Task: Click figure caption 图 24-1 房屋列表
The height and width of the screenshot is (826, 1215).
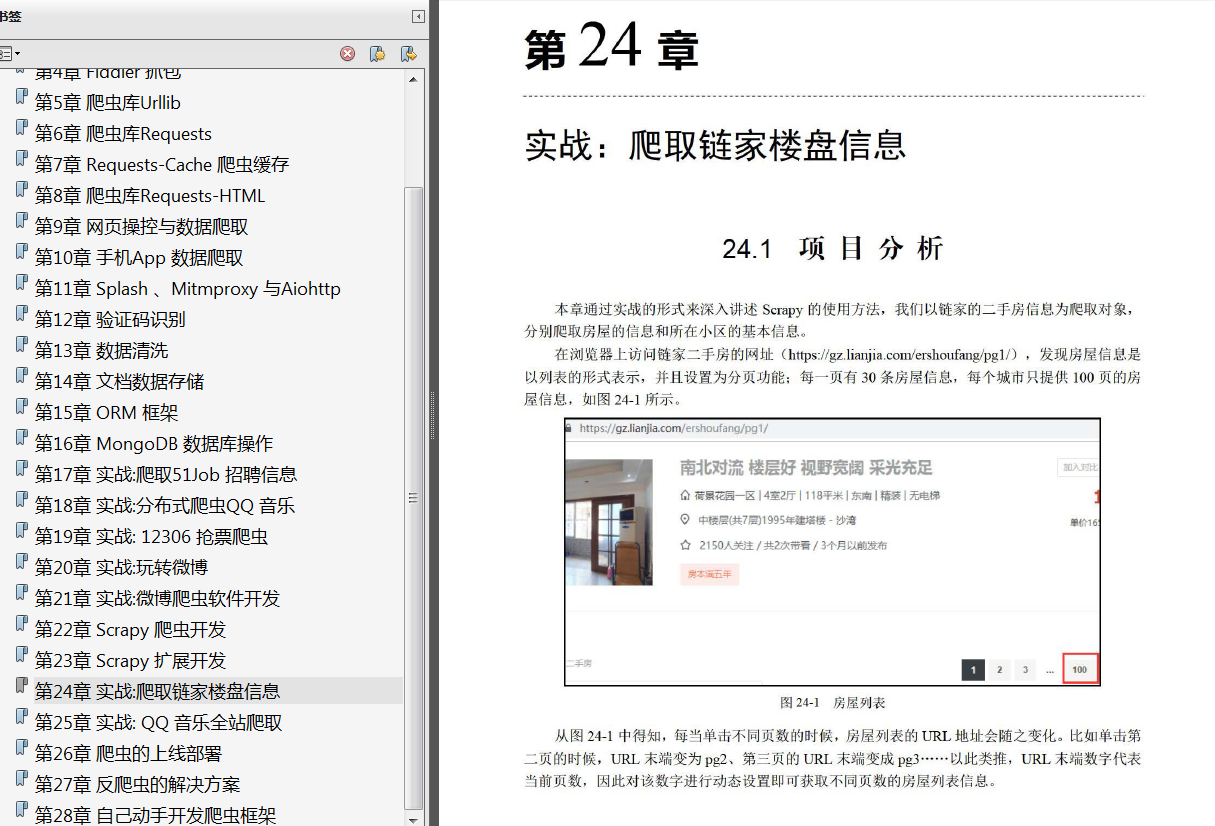Action: click(833, 703)
